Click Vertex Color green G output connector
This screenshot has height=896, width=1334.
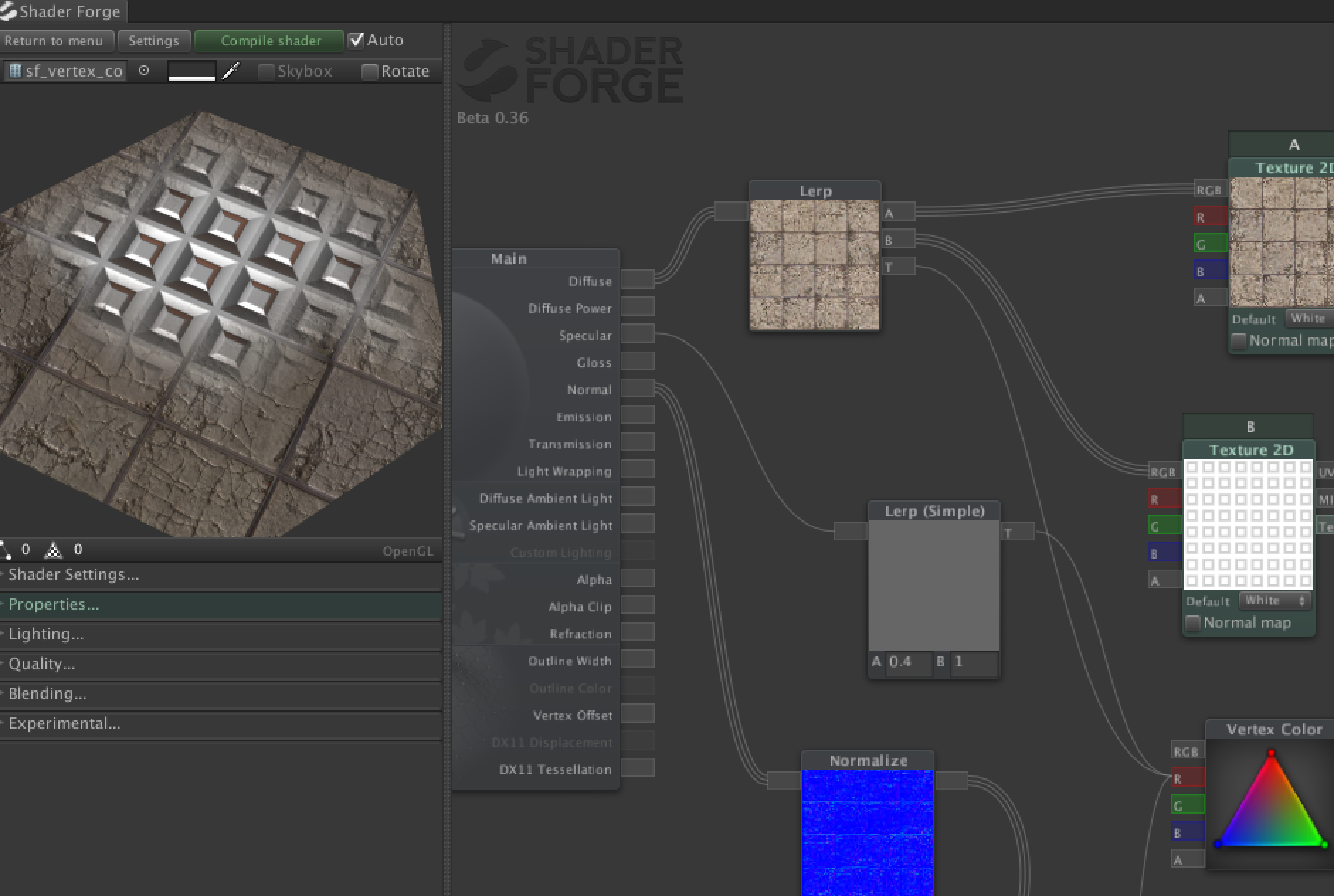[x=1187, y=805]
